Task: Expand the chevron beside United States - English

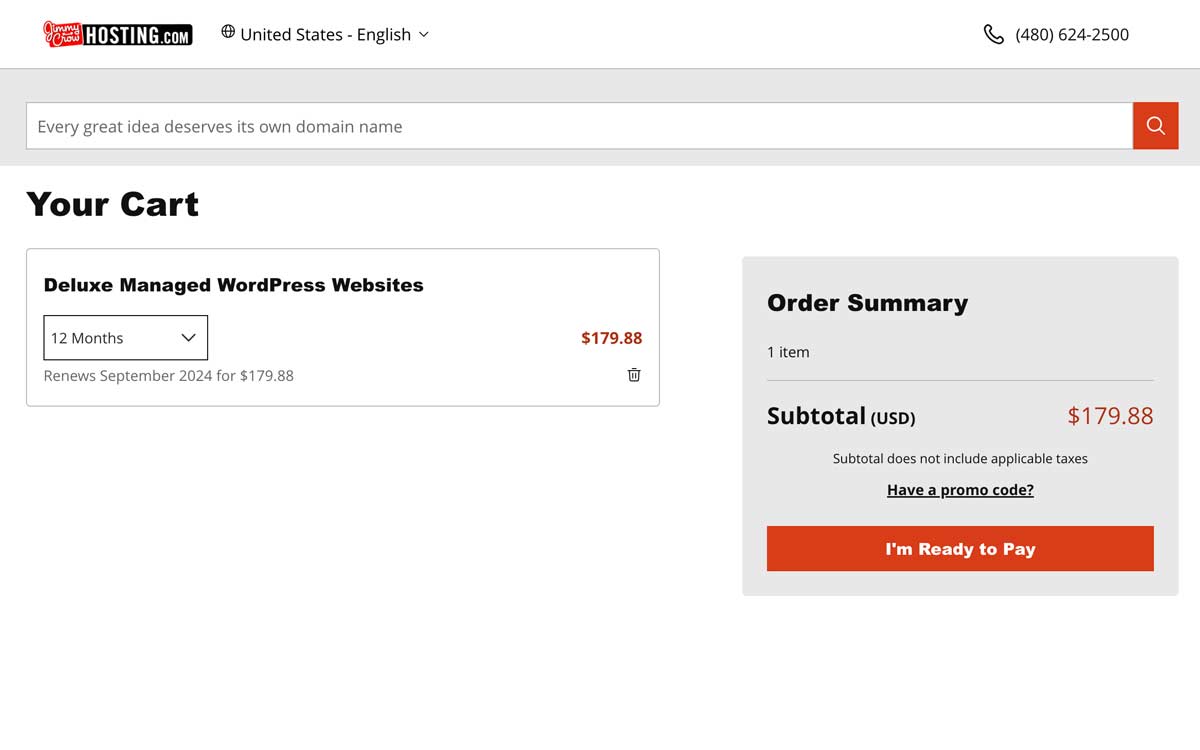Action: [423, 34]
